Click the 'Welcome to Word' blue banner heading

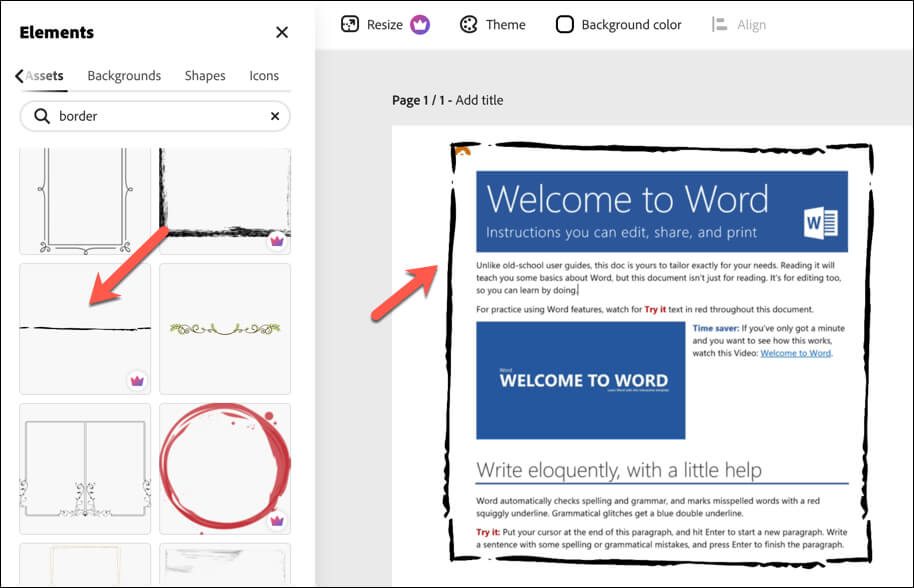point(628,199)
